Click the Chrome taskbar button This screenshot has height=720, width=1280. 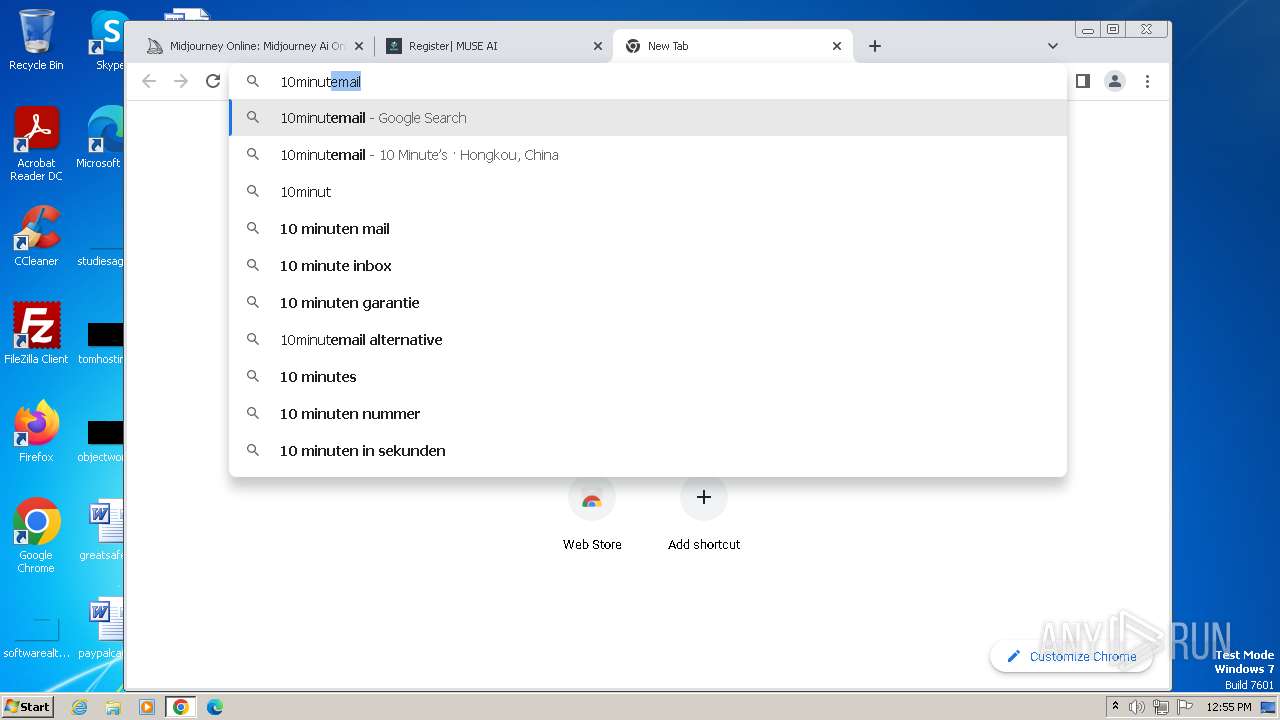pos(181,707)
